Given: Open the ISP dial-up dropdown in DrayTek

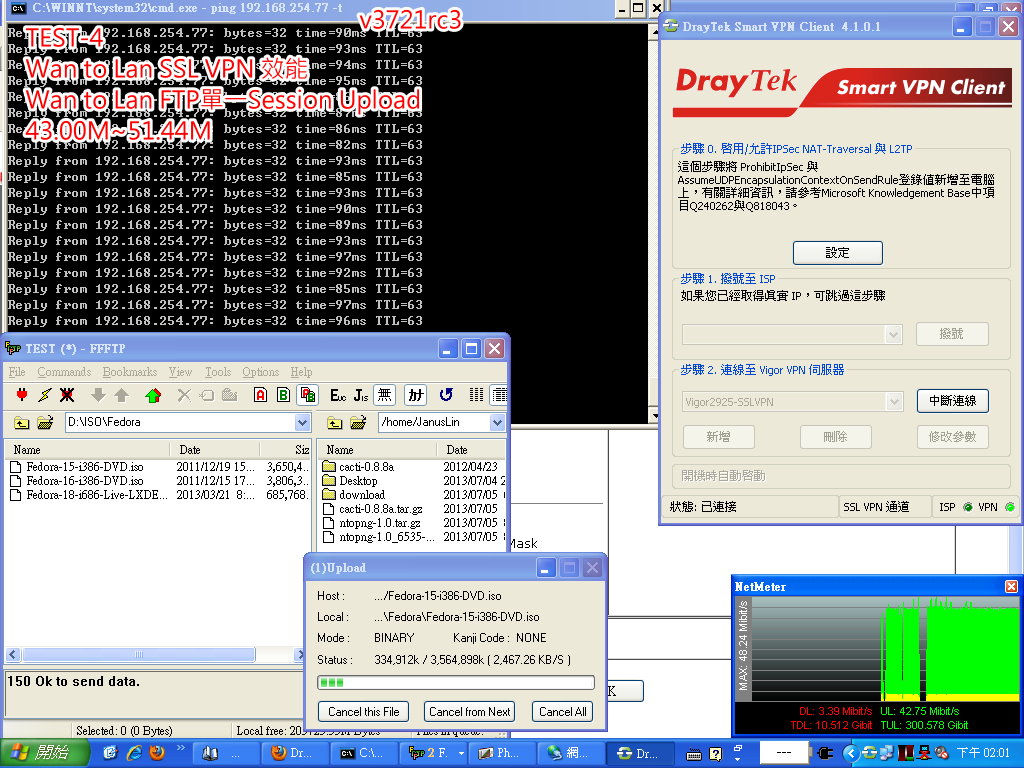Looking at the screenshot, I should (894, 334).
